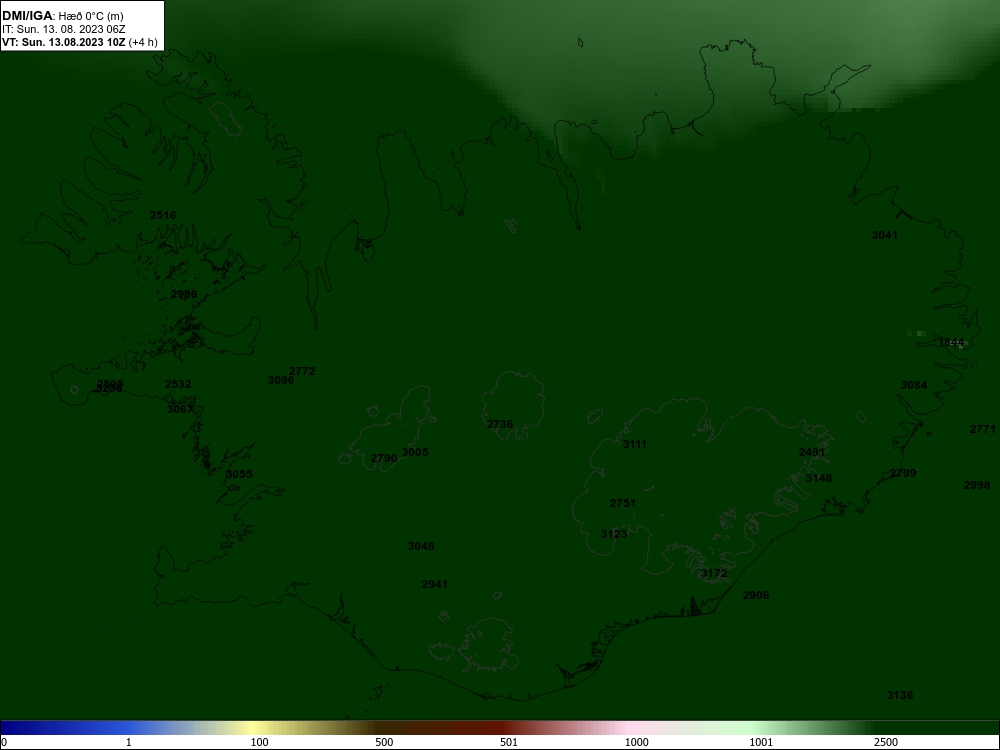Click the map value 2532
The image size is (1000, 750).
coord(178,385)
